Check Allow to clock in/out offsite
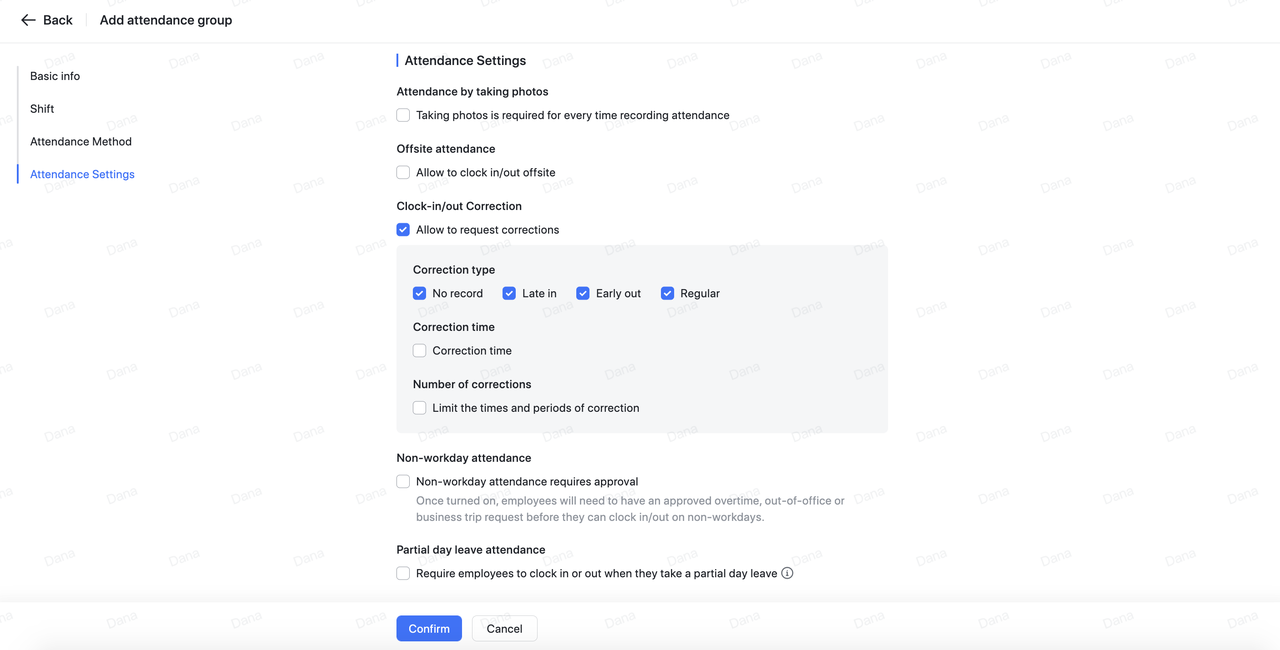Image resolution: width=1280 pixels, height=650 pixels. point(403,172)
